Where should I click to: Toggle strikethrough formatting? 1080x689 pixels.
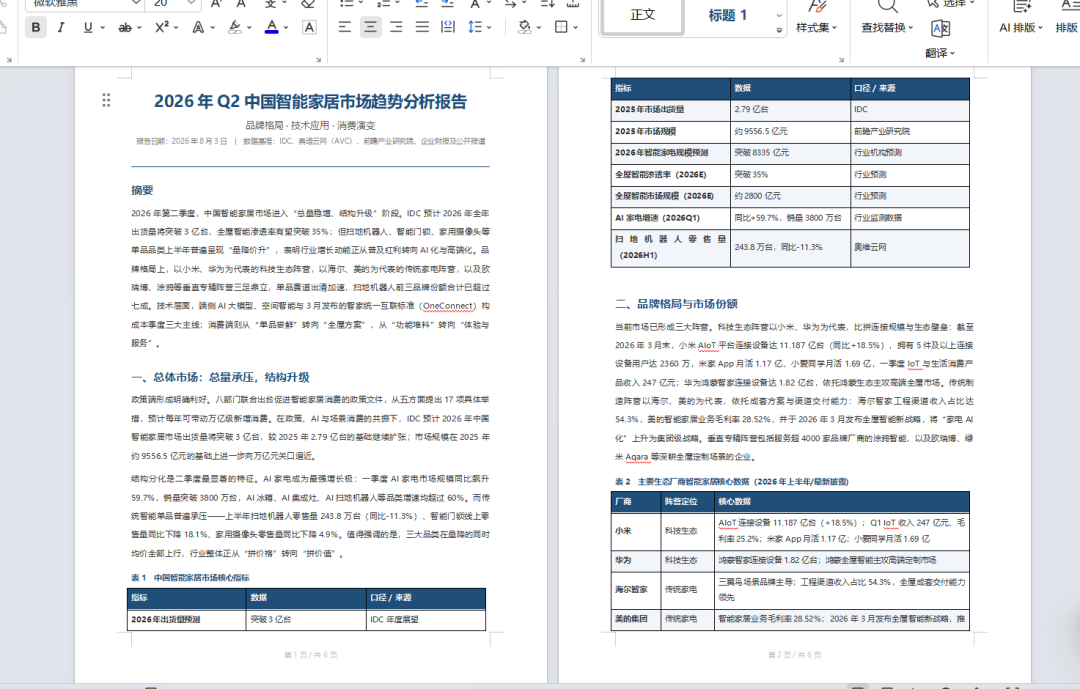point(125,28)
